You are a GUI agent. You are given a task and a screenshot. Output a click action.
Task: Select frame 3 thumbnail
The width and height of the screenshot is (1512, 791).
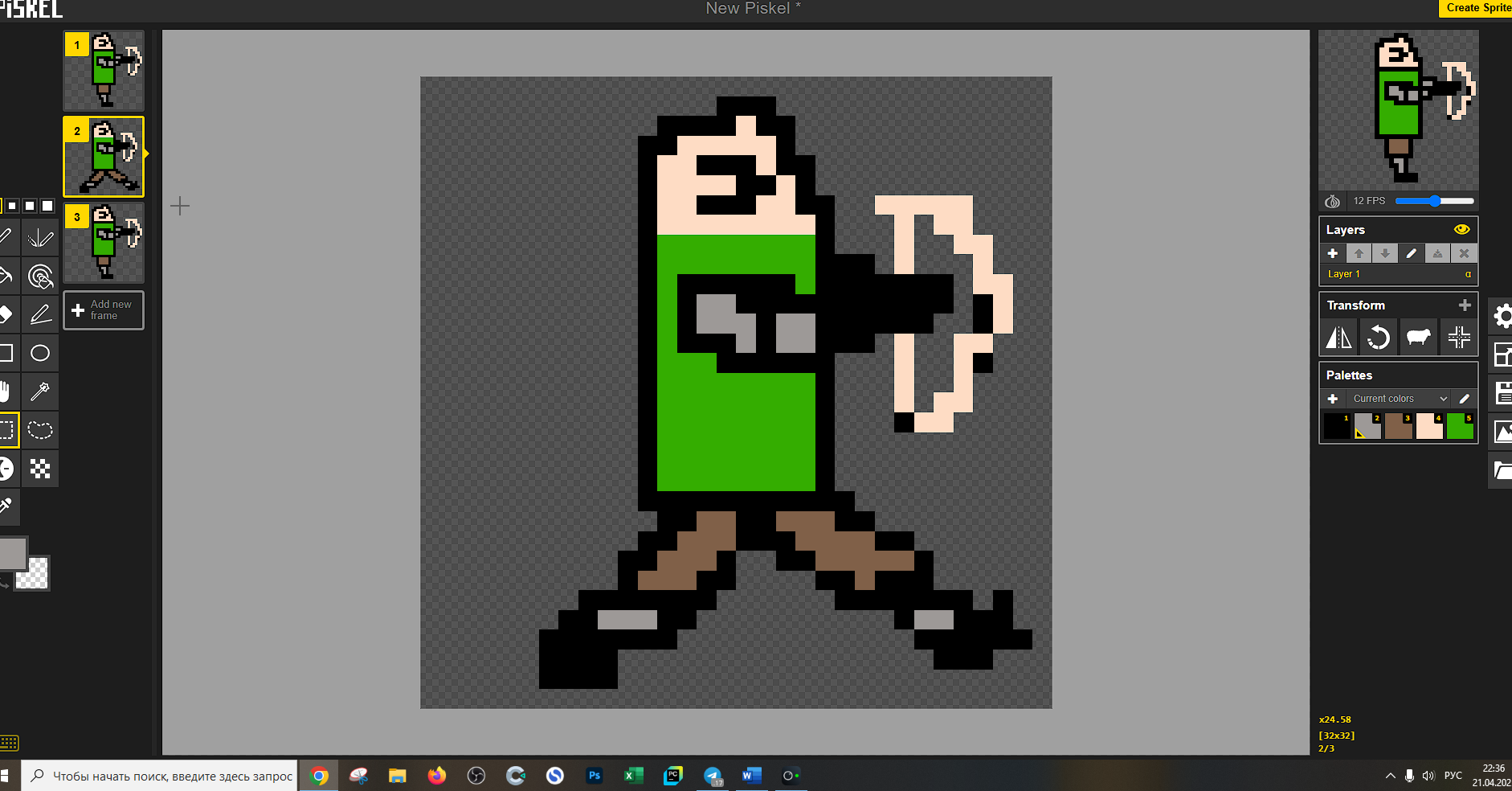tap(104, 243)
